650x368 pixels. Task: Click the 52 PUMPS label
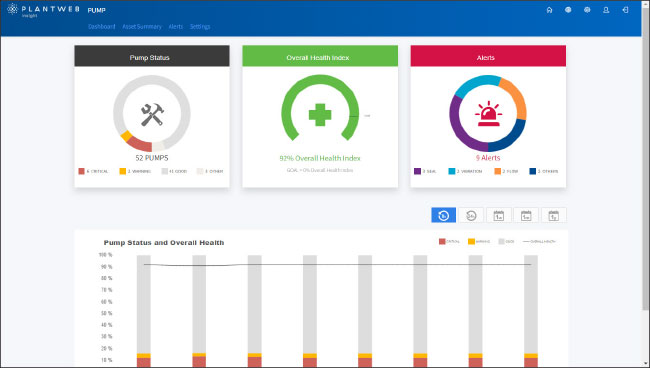(152, 158)
